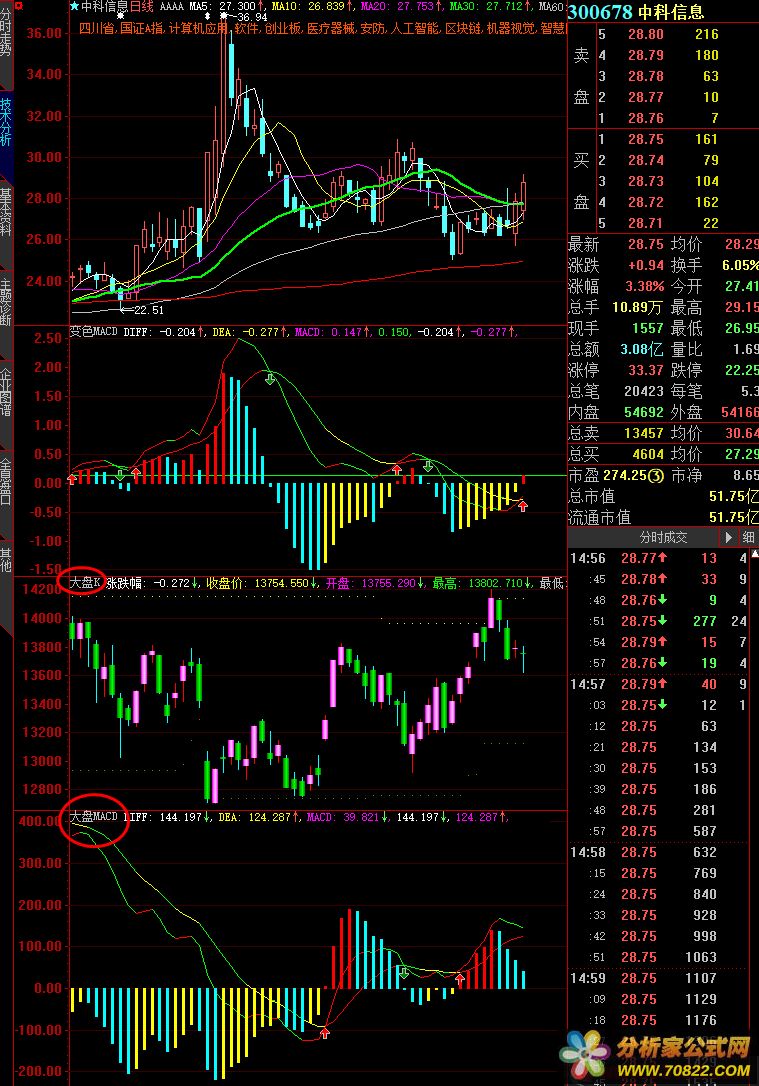
Task: Click the 变色MACD indicator label
Action: point(94,332)
